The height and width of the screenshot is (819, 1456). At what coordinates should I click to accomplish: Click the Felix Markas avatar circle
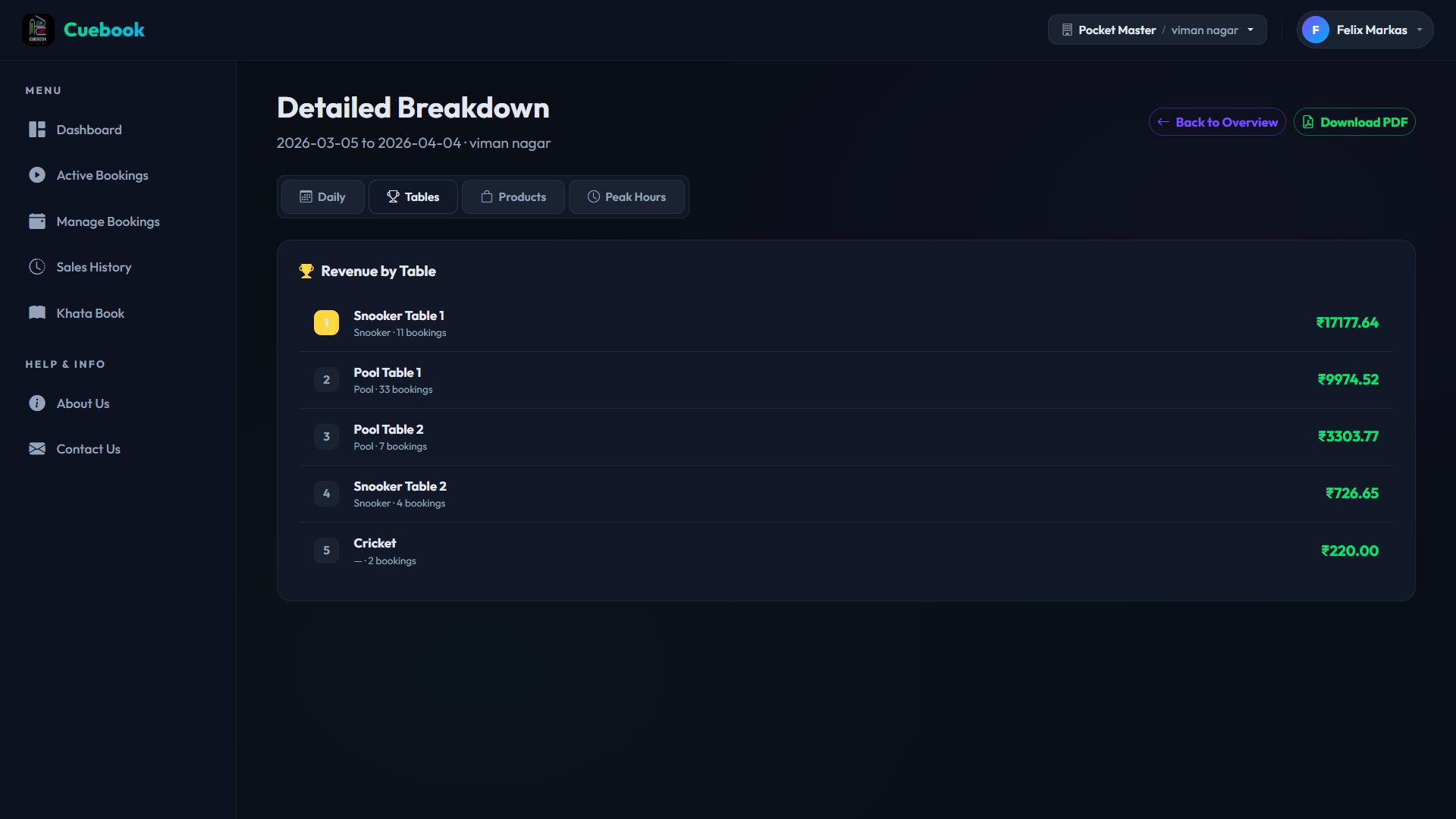1315,30
